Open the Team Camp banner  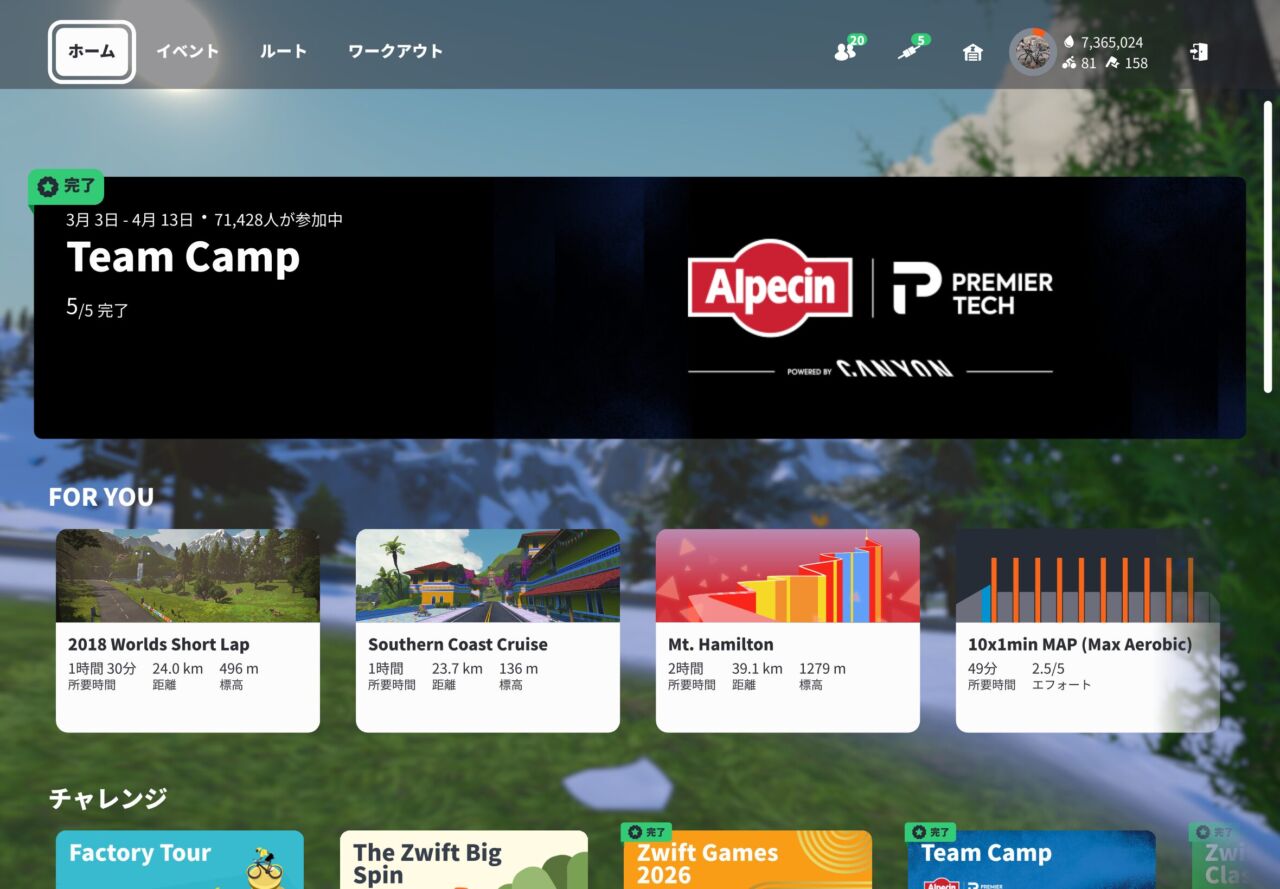(x=640, y=307)
